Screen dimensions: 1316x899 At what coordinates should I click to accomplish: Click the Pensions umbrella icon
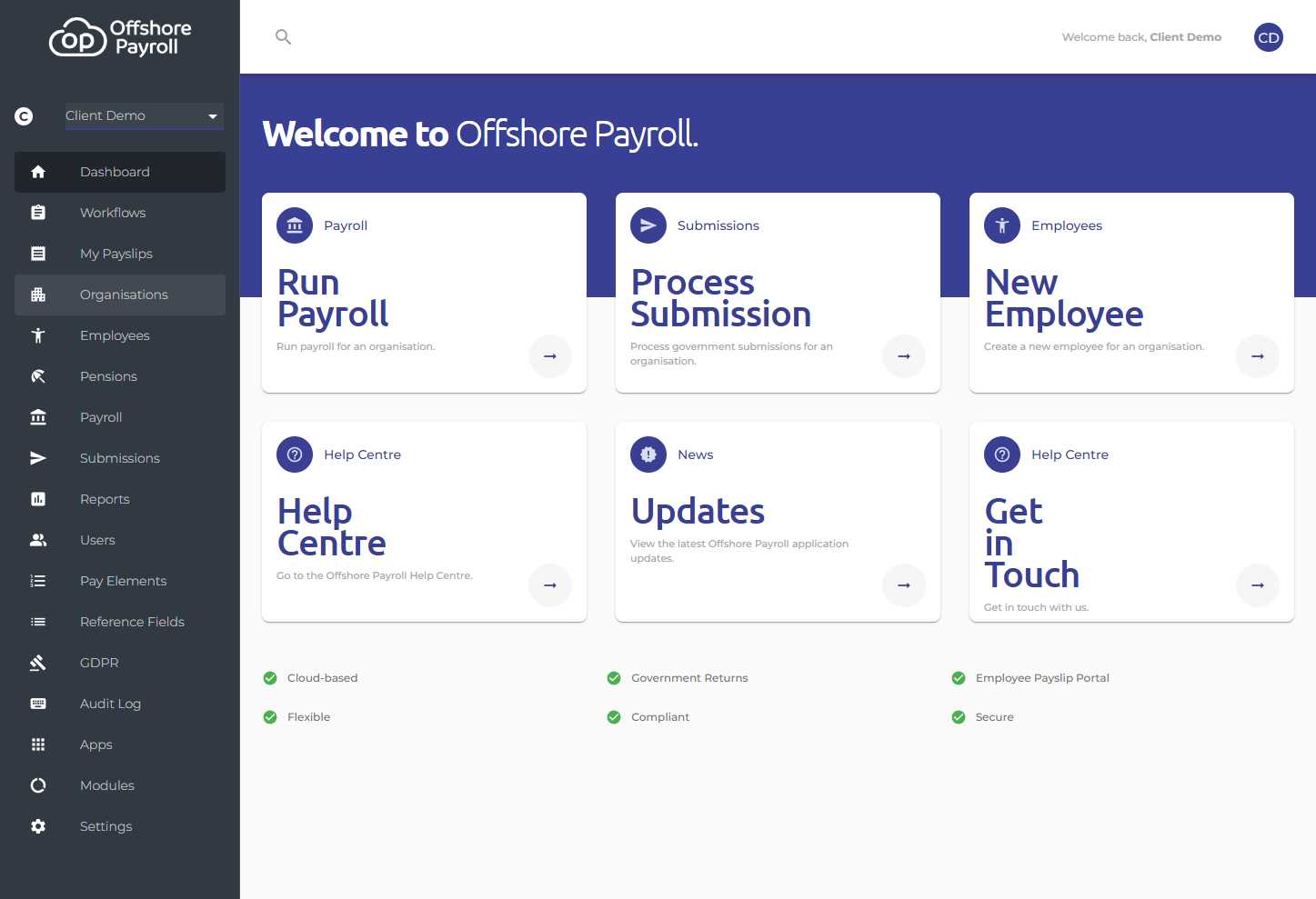point(38,376)
